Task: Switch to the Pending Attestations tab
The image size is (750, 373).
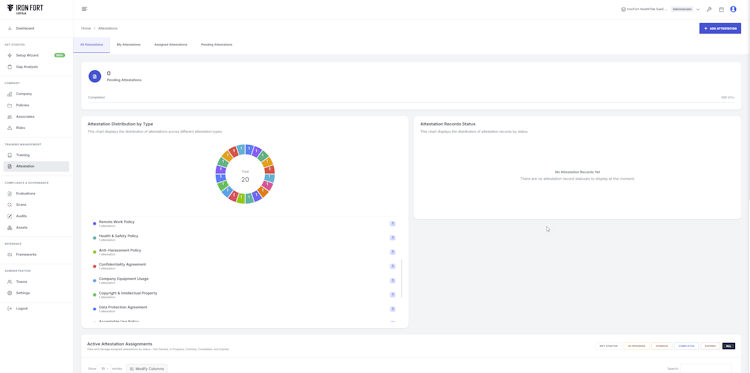Action: coord(216,44)
